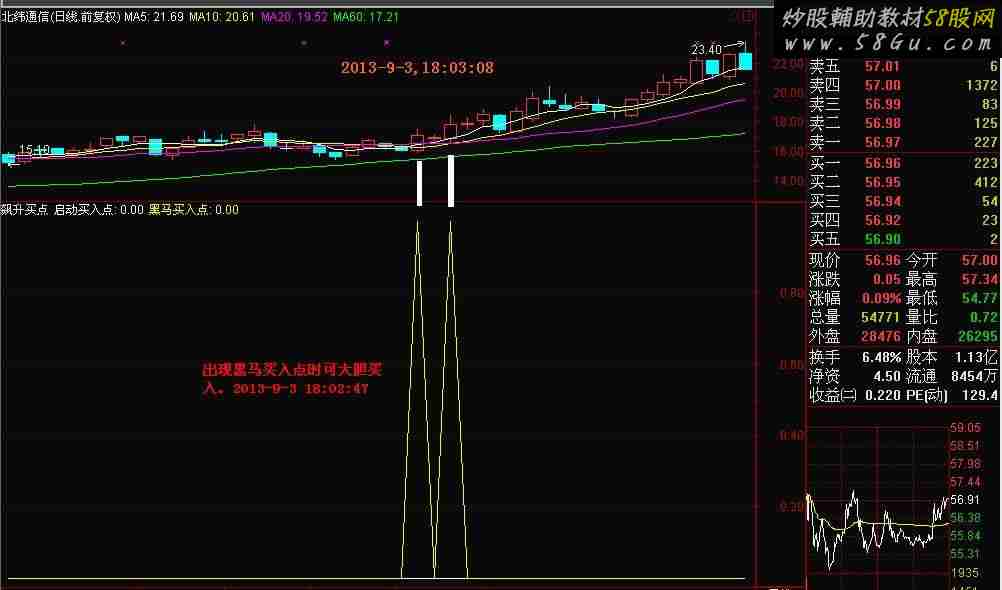The image size is (1002, 590).
Task: Click the 57.98 intraday price label
Action: point(965,463)
